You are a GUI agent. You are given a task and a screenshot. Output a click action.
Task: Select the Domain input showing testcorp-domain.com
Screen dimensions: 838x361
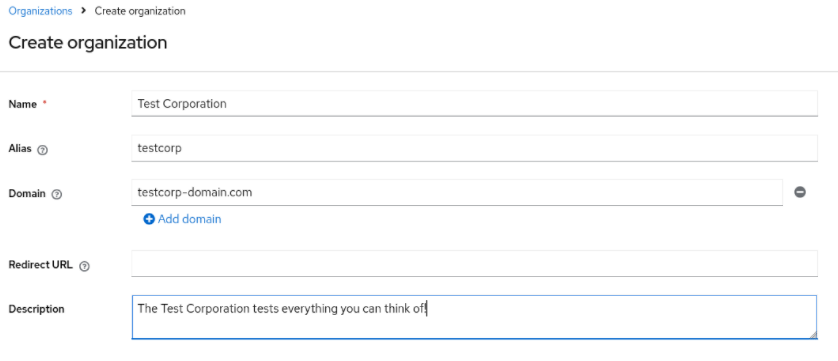[x=457, y=193]
